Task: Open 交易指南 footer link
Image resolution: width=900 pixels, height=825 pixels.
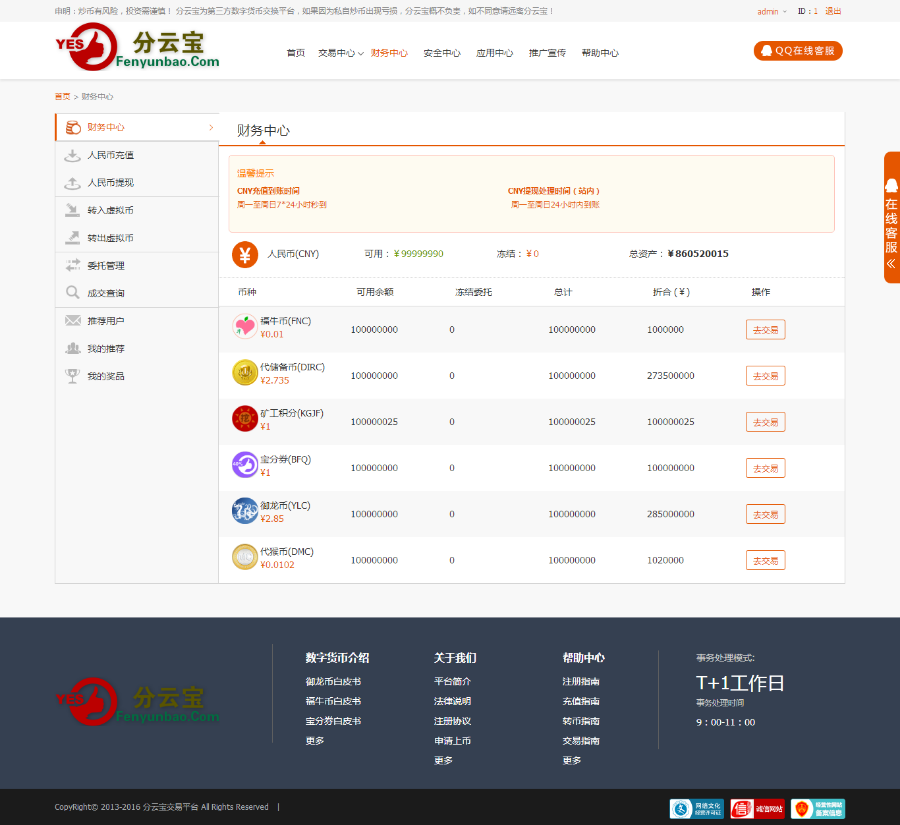Action: [581, 741]
